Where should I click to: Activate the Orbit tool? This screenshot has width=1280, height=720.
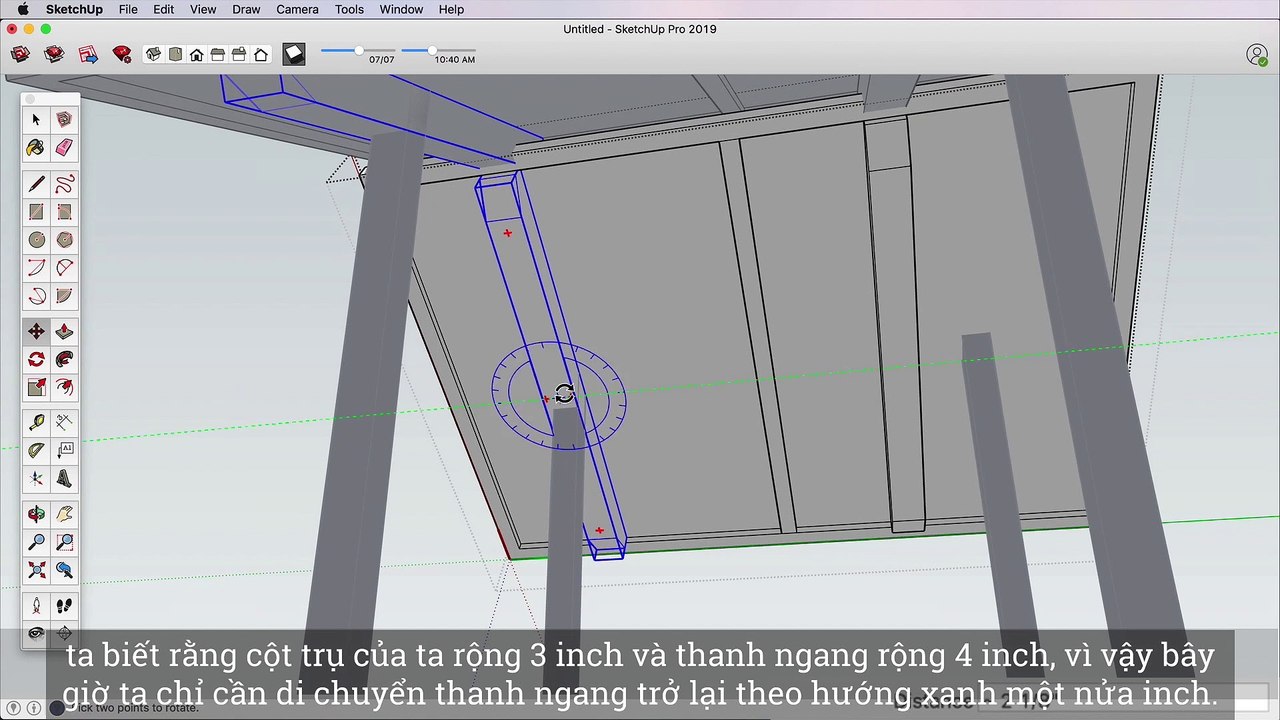pos(36,514)
